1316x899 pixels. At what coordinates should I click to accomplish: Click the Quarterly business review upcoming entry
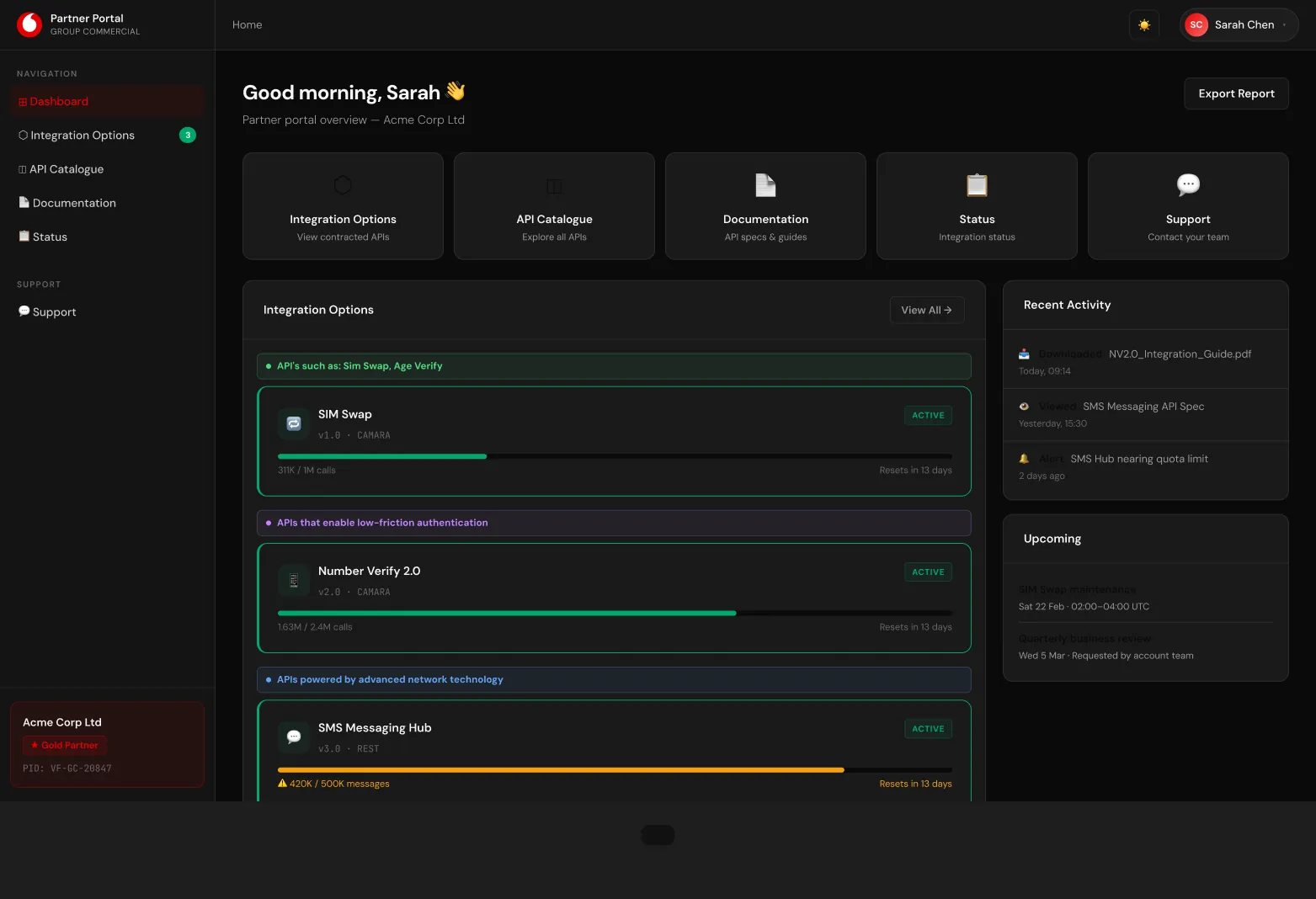(x=1145, y=646)
